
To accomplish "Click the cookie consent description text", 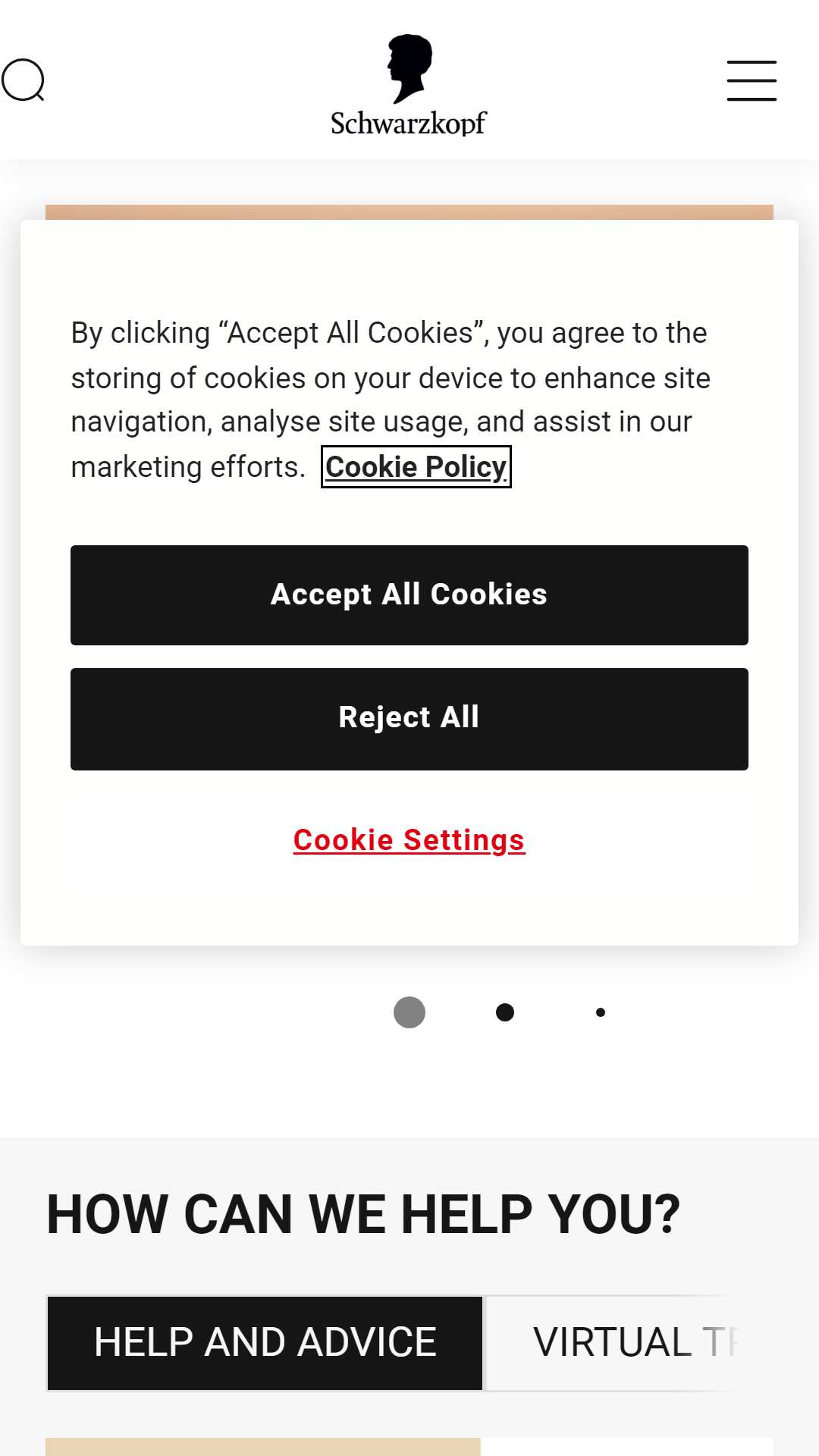I will pyautogui.click(x=391, y=400).
